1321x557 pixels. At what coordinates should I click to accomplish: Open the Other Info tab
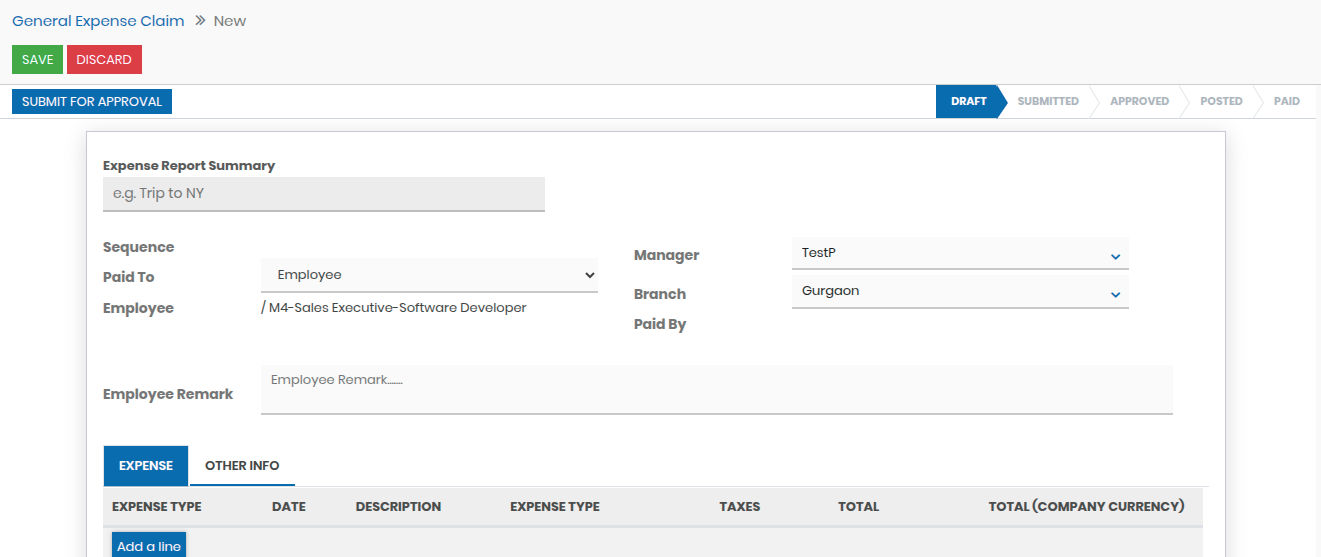(242, 466)
